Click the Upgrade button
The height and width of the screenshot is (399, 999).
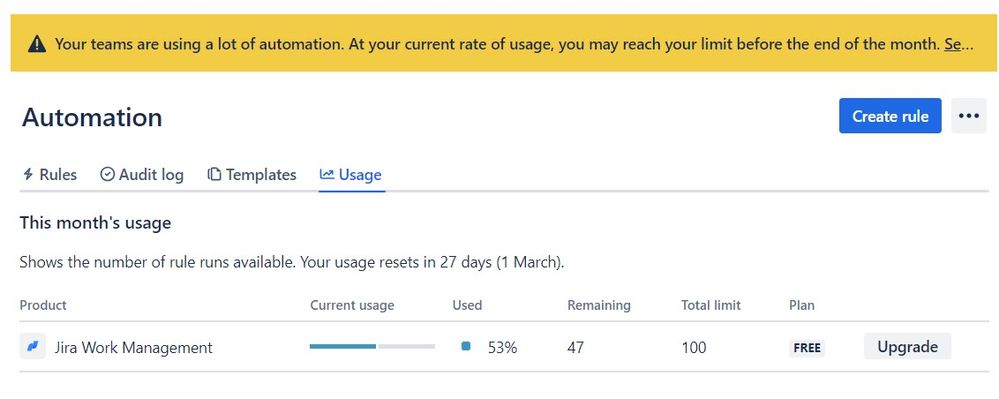click(x=907, y=347)
